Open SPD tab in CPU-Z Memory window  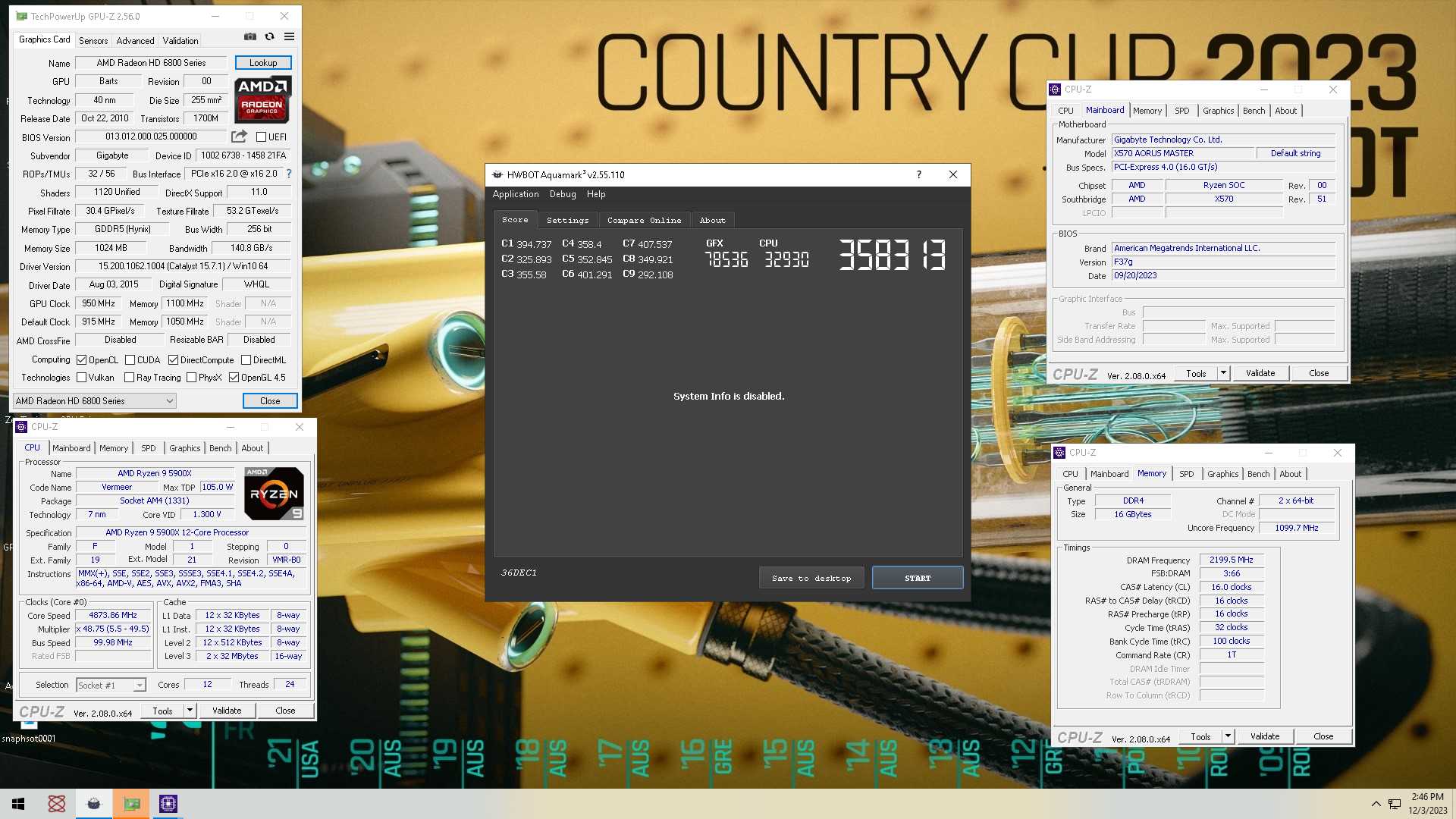[x=1187, y=474]
